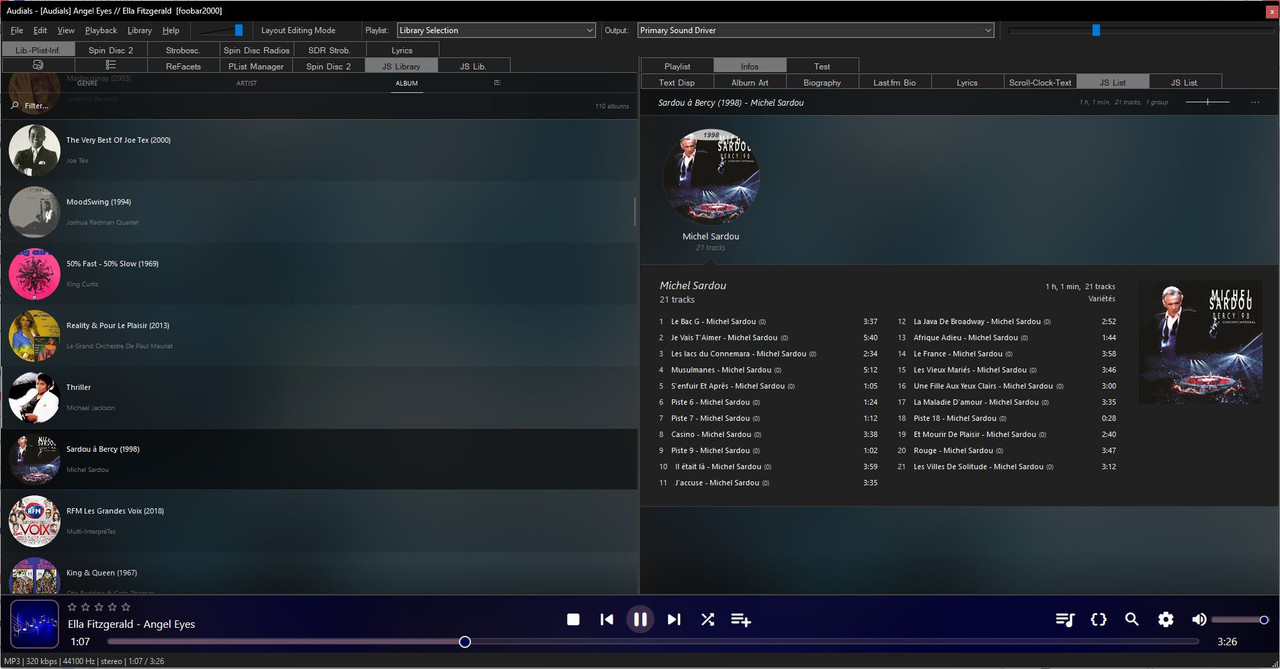The height and width of the screenshot is (669, 1280).
Task: Rate track with the first star
Action: coord(72,607)
